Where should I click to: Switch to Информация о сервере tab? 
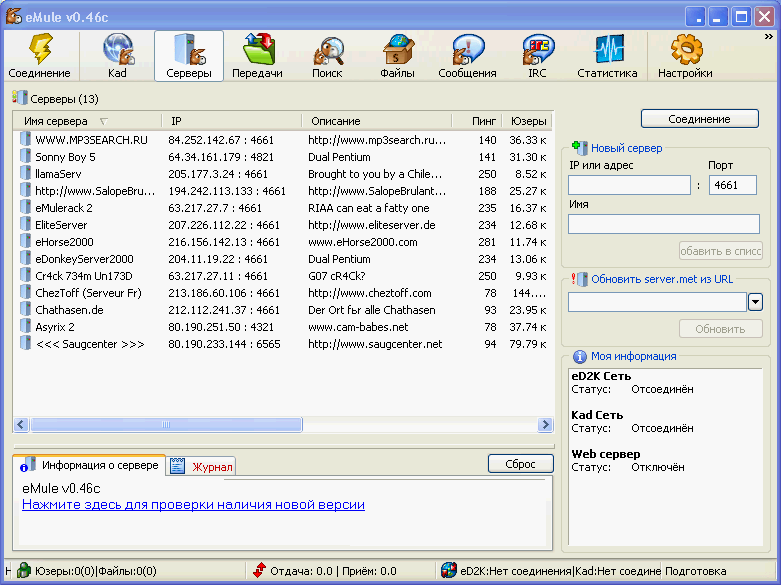click(x=90, y=465)
